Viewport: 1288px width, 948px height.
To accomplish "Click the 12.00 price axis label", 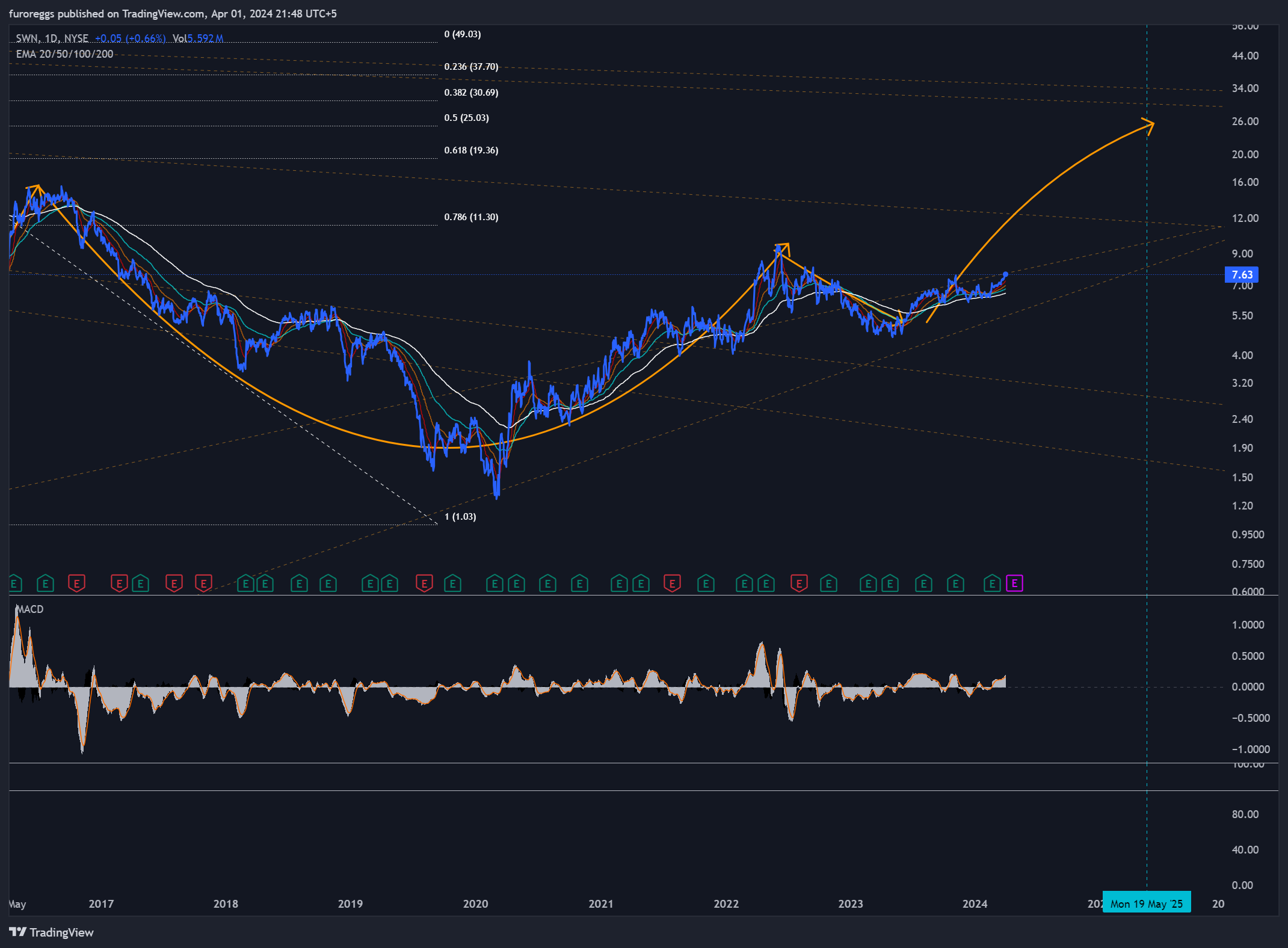I will pyautogui.click(x=1245, y=218).
